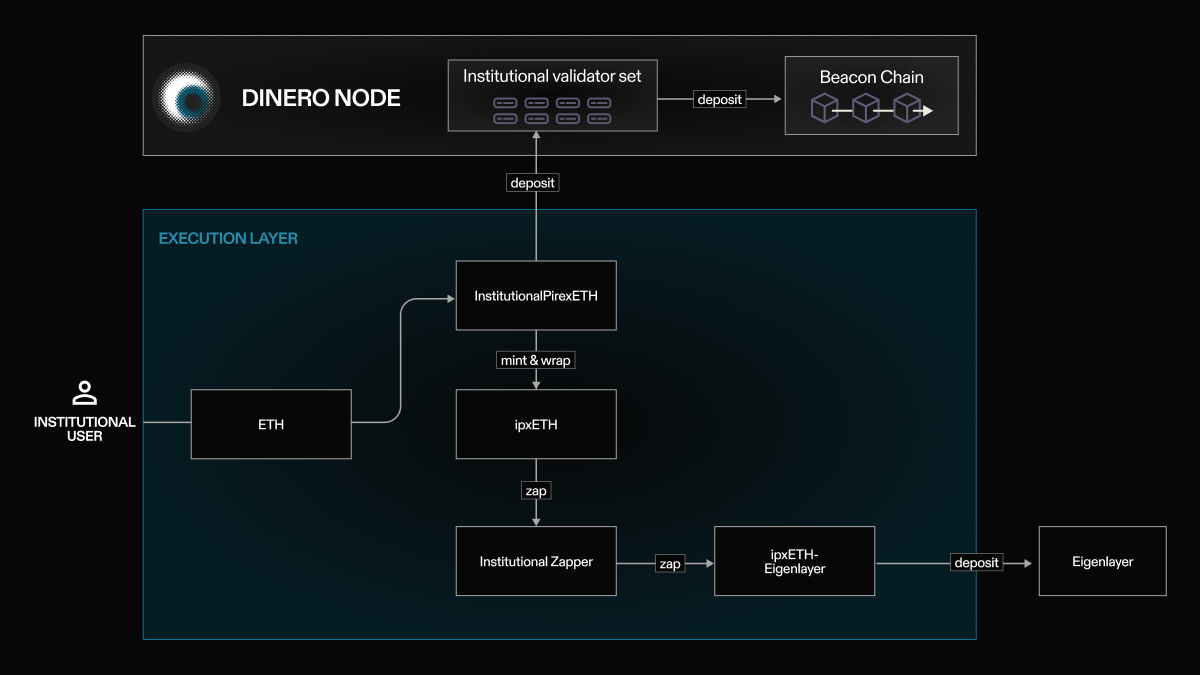This screenshot has width=1200, height=675.
Task: Select the ipxETH-Eigenlayer box
Action: tap(795, 561)
